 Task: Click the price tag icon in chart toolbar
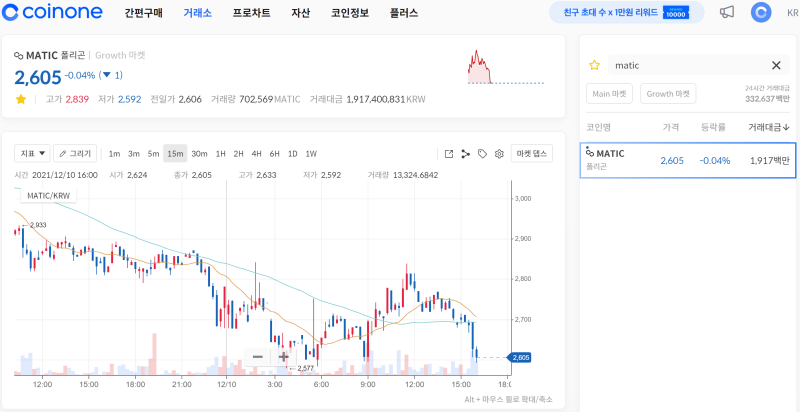482,153
